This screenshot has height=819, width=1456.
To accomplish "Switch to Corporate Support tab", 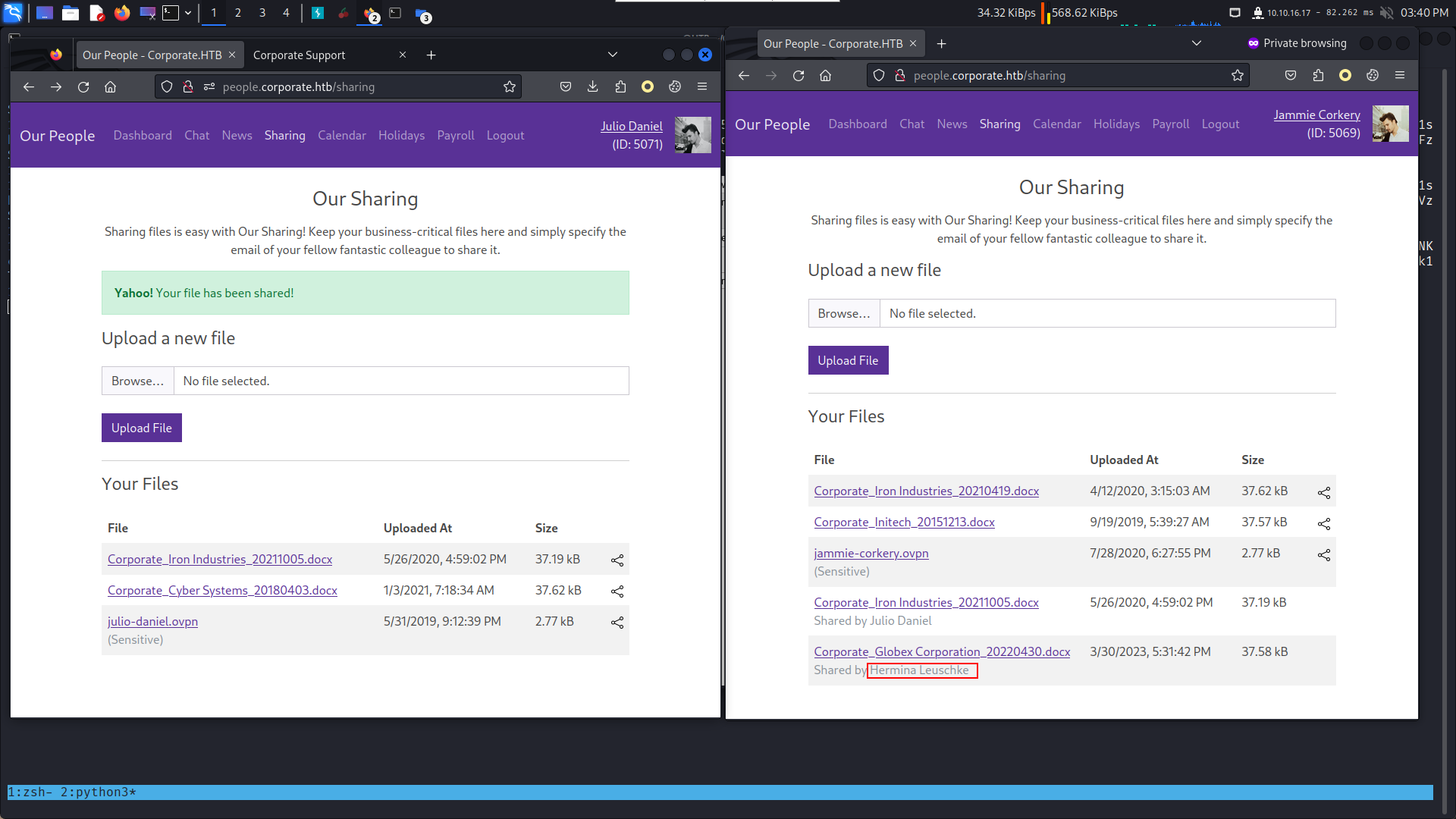I will coord(299,55).
